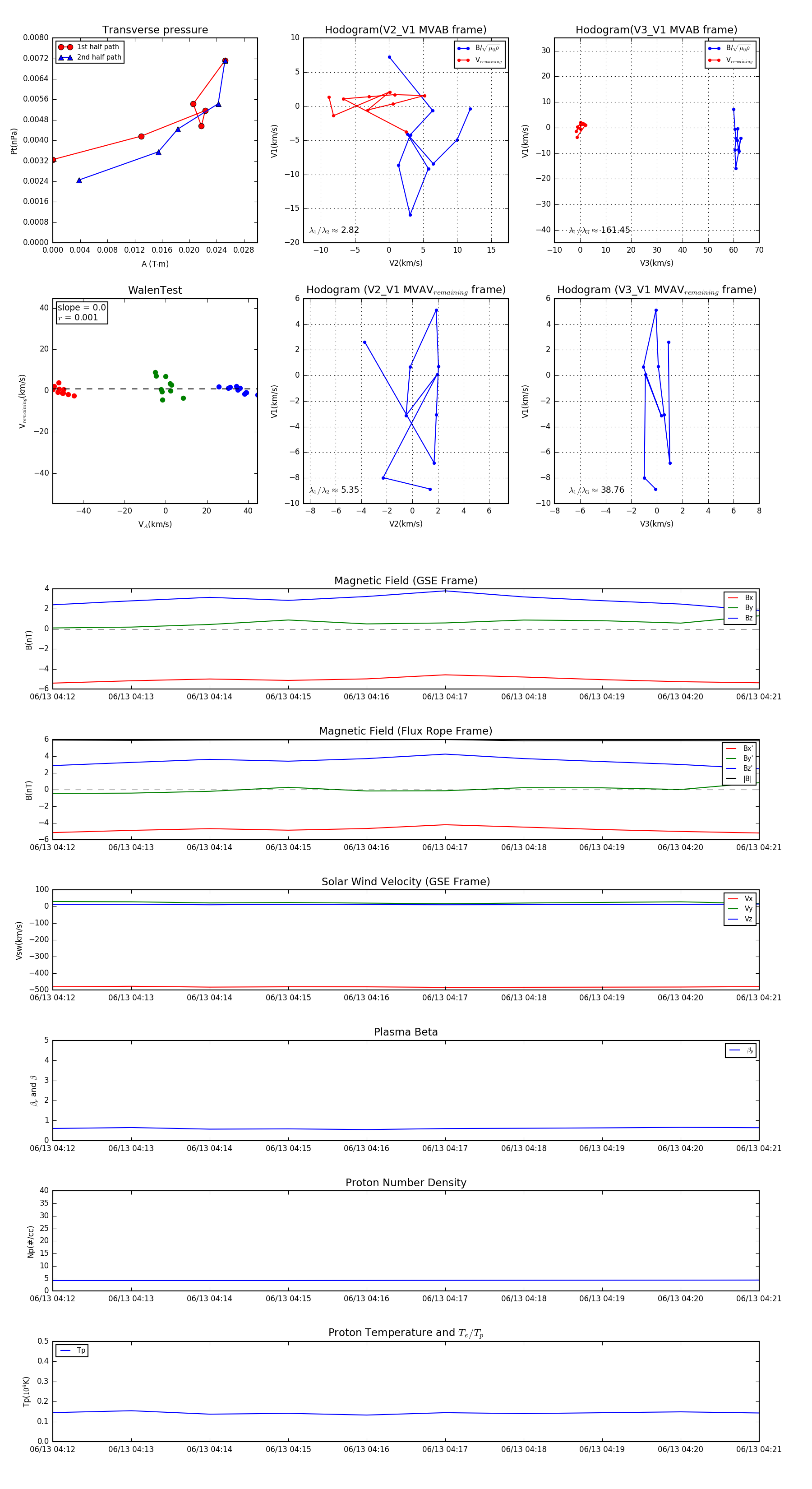This screenshot has height=1489, width=812.
Task: Click the 'Np(#/cc)' y-axis label
Action: [31, 1242]
